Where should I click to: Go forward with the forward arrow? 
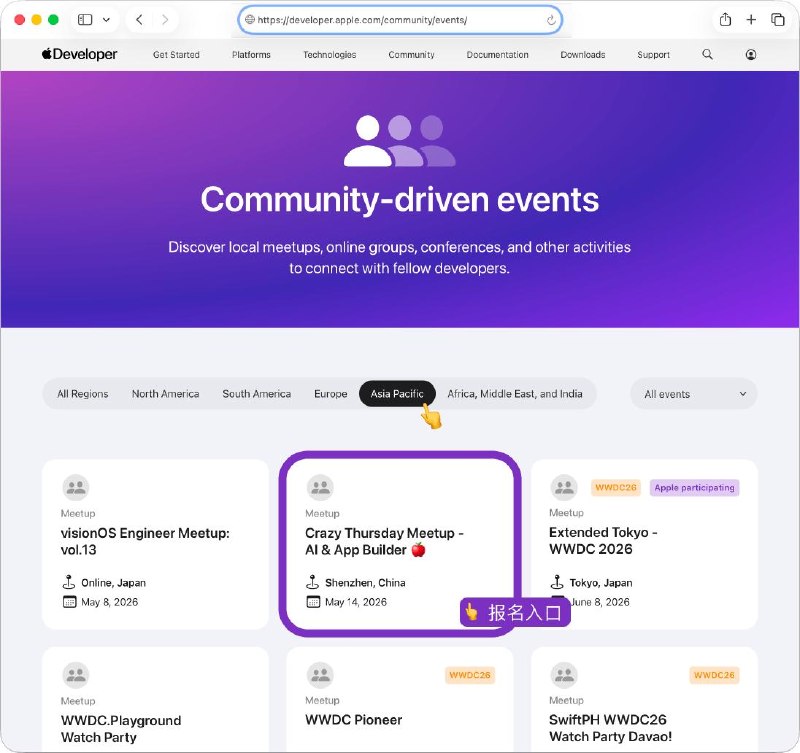tap(165, 20)
